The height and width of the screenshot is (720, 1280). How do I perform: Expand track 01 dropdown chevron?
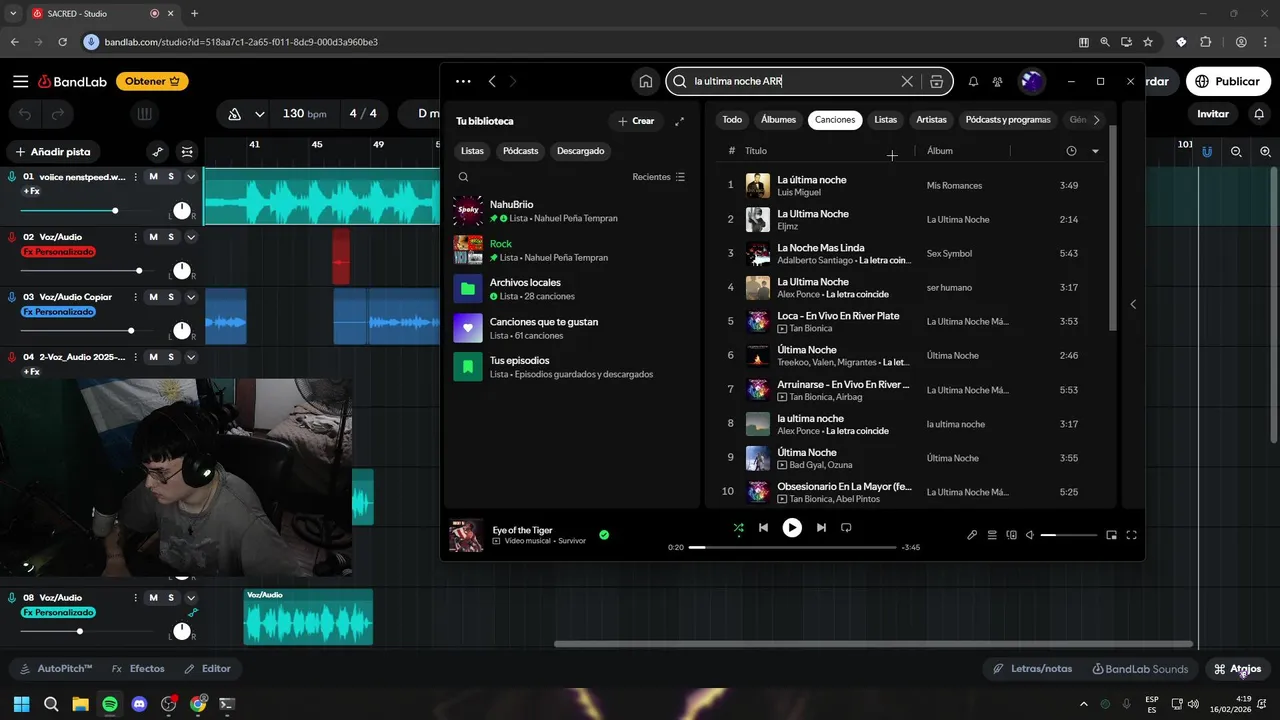(191, 177)
